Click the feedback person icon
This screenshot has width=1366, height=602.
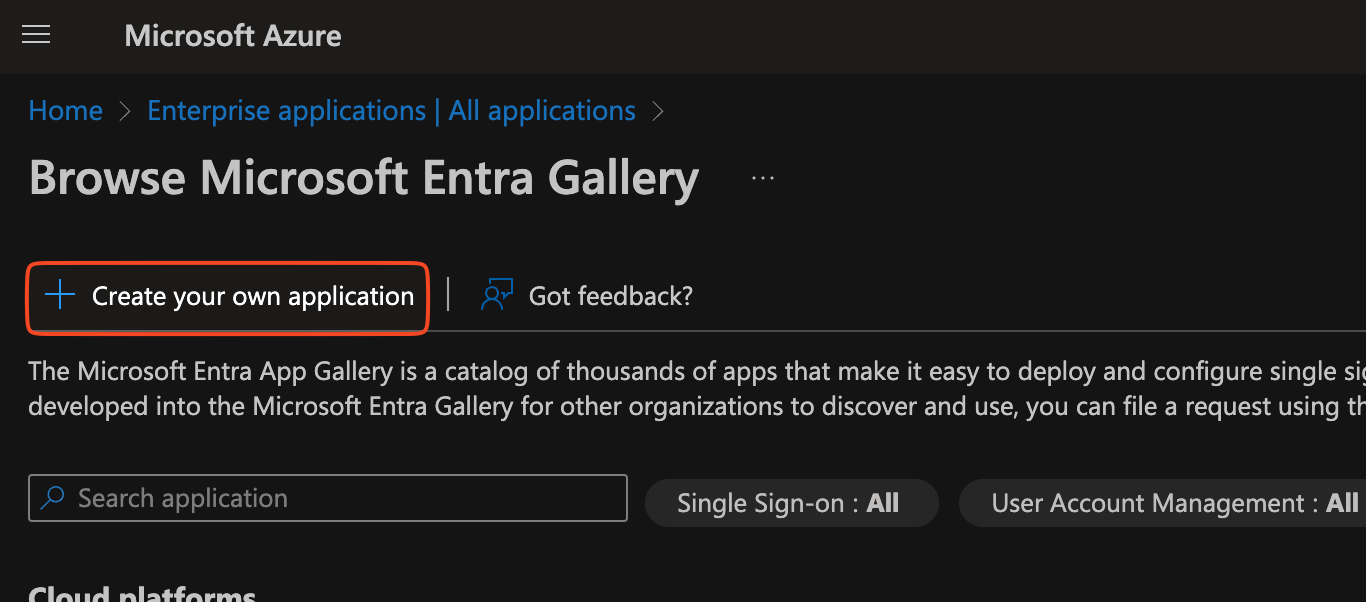(496, 296)
